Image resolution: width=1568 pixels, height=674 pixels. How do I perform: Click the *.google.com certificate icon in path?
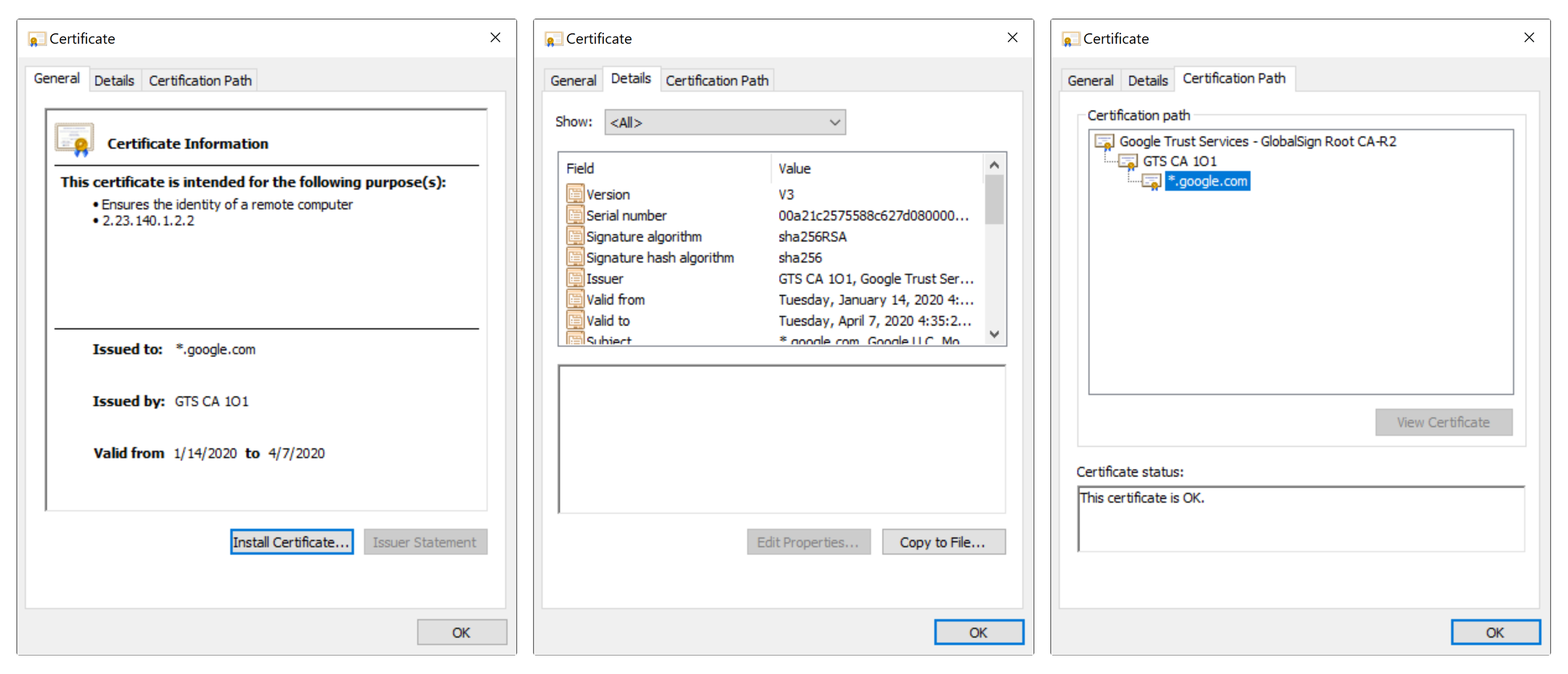1152,181
